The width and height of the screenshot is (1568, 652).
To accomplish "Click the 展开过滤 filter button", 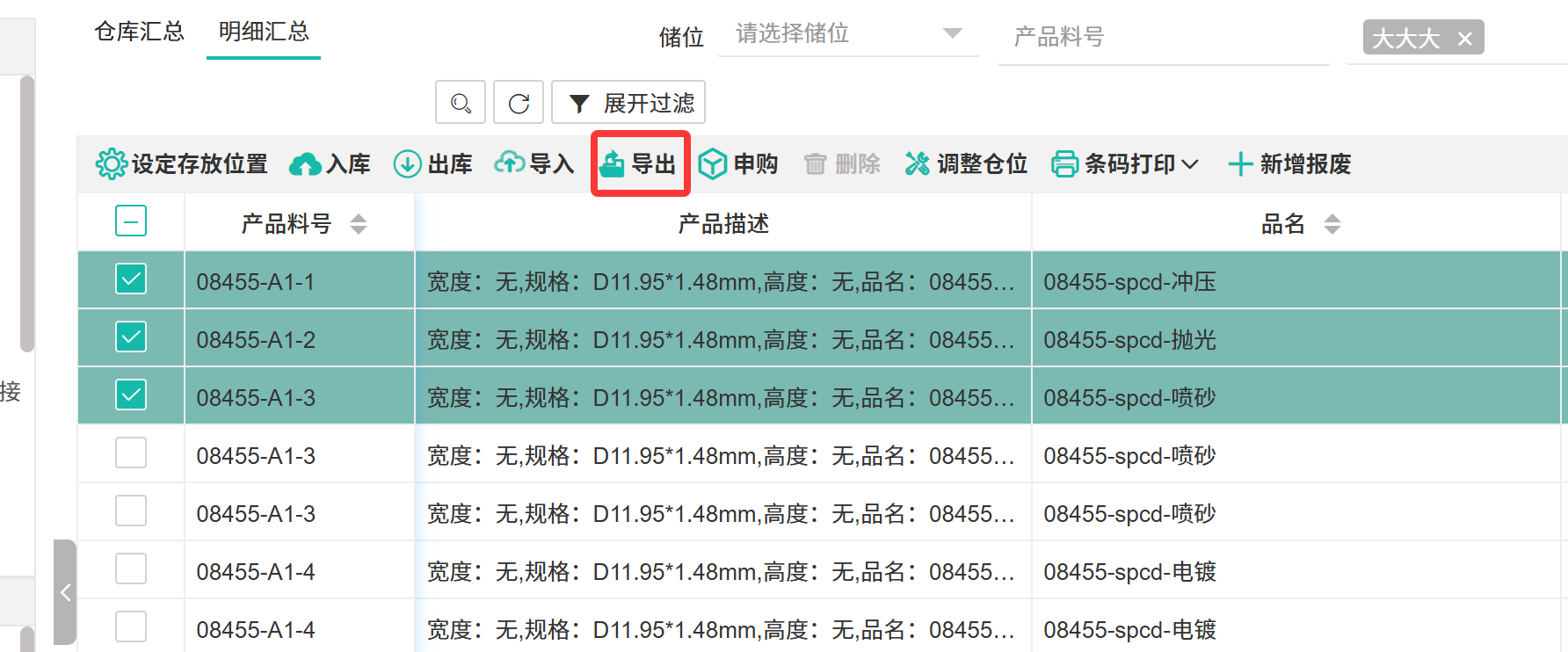I will pos(628,104).
